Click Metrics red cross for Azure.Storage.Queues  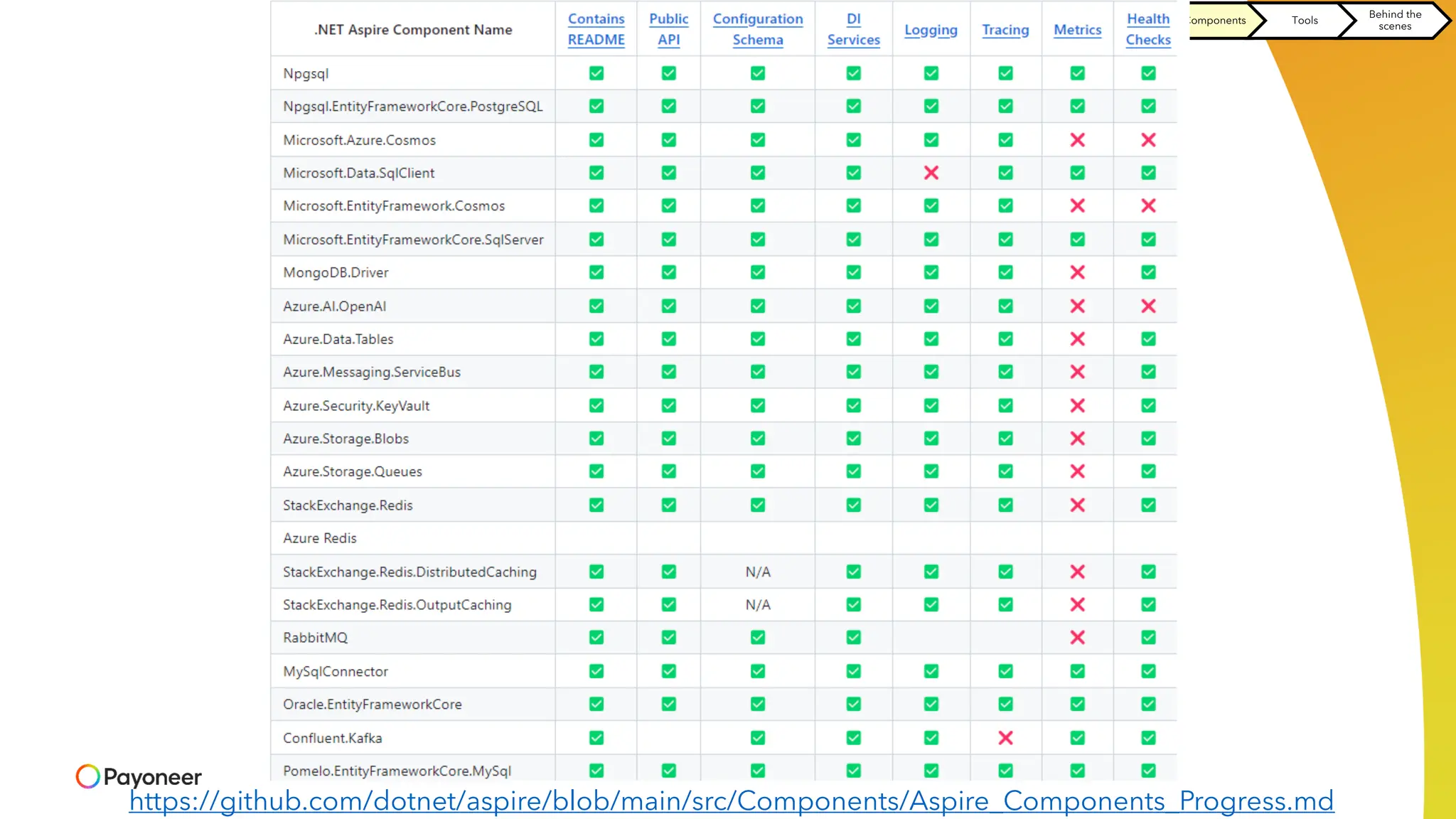click(x=1077, y=471)
